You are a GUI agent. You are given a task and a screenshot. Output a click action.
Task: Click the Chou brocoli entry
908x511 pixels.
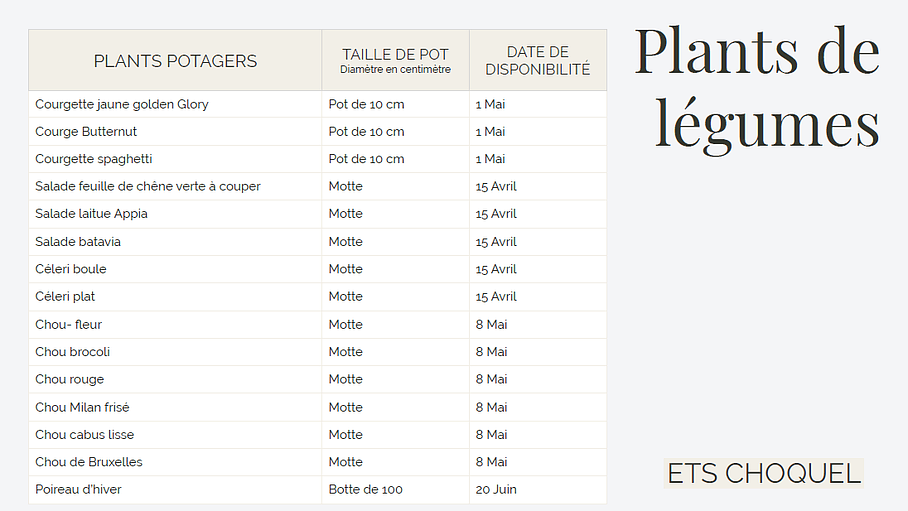point(72,352)
